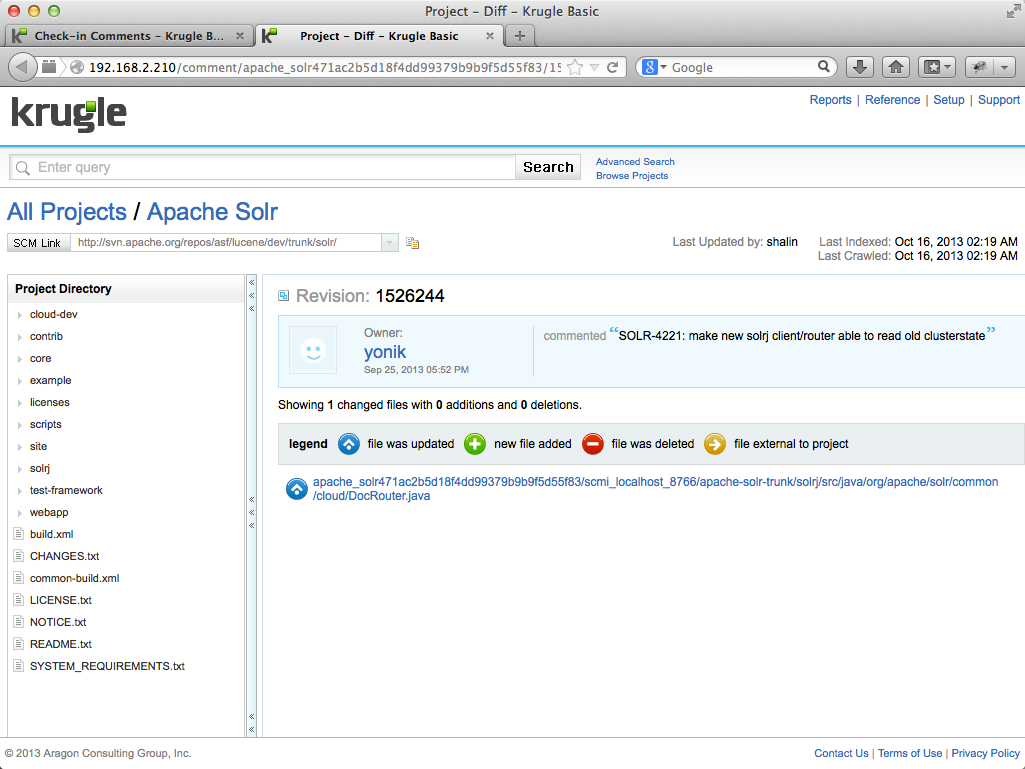Expand the webapp folder
This screenshot has width=1025, height=769.
(20, 513)
